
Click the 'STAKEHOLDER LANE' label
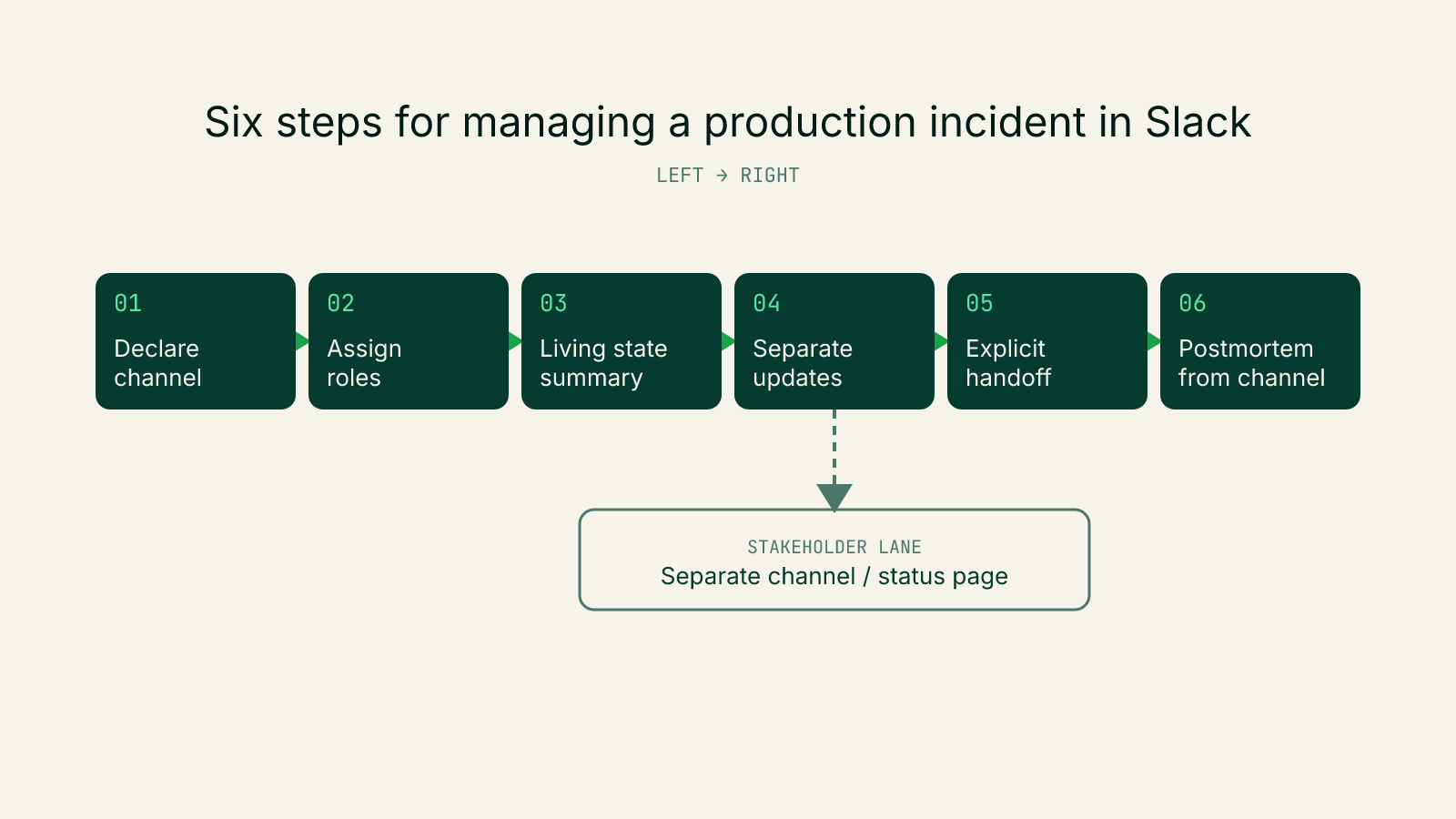[834, 547]
